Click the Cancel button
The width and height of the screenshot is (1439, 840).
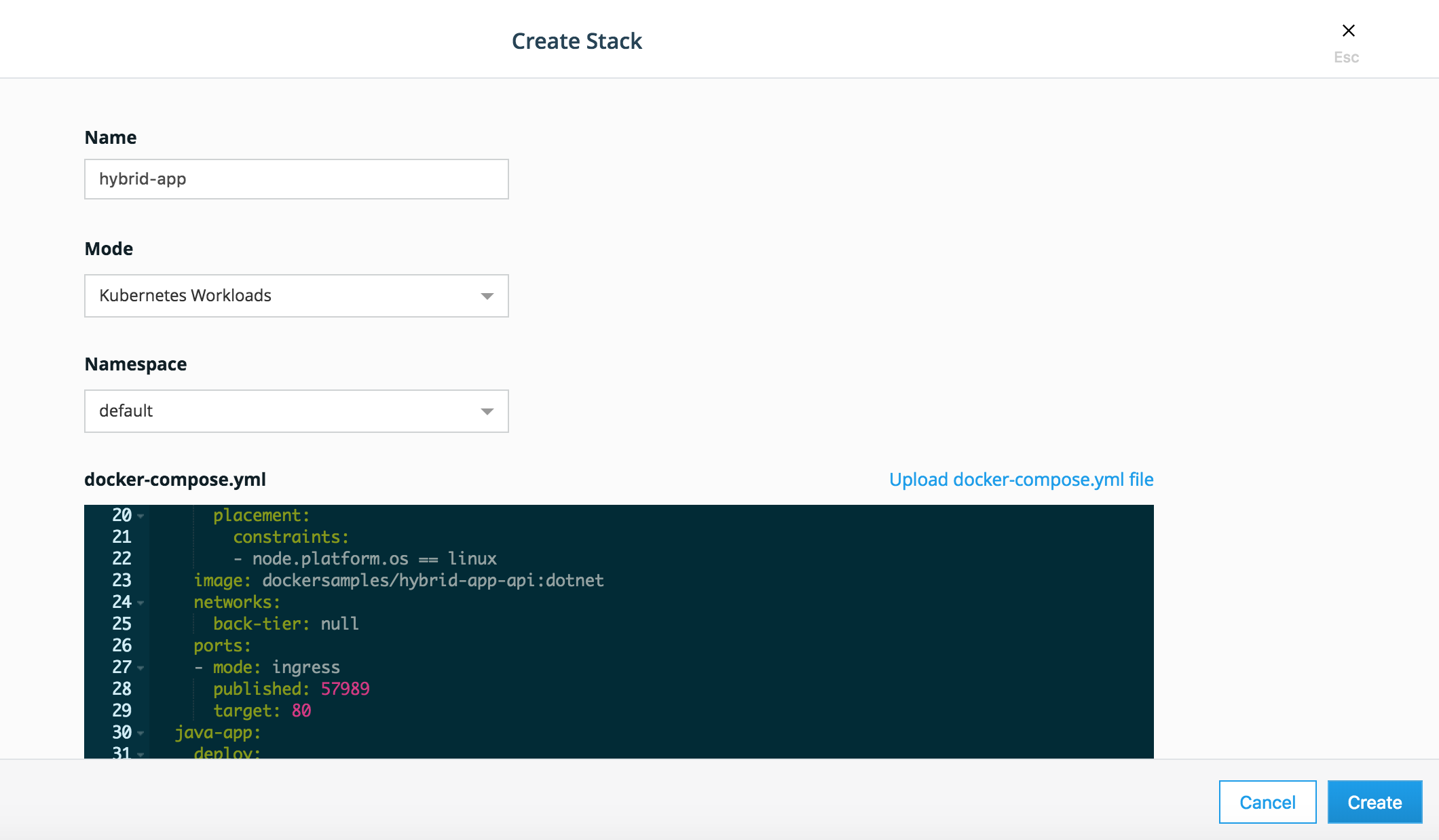[1267, 802]
